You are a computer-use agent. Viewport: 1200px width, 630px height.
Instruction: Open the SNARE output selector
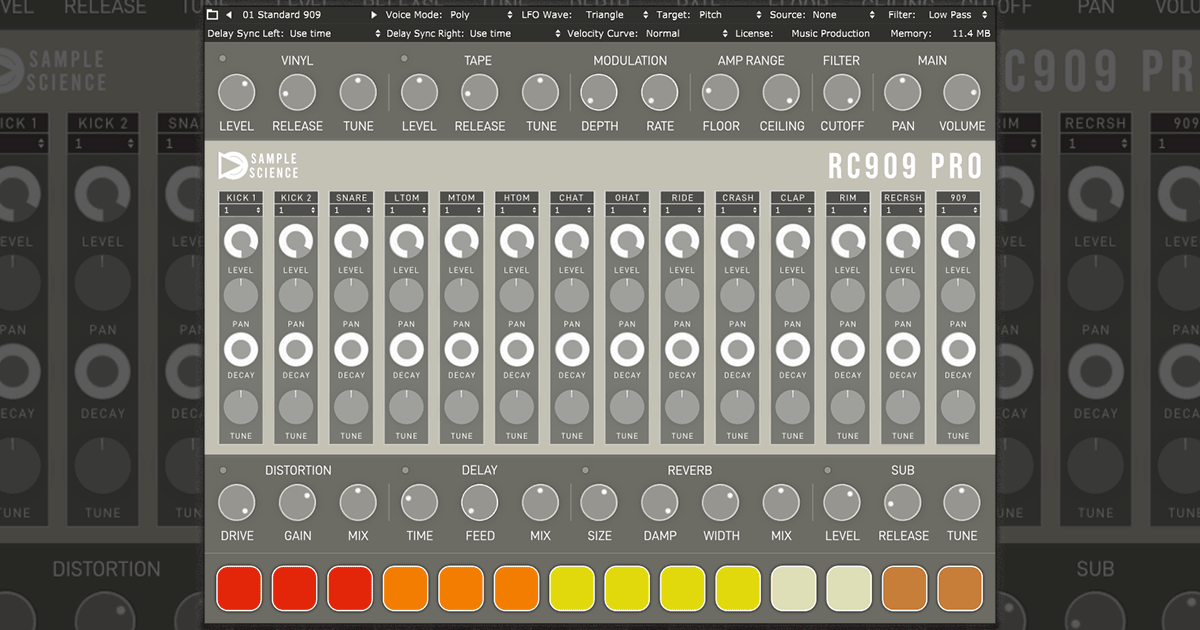click(x=351, y=211)
